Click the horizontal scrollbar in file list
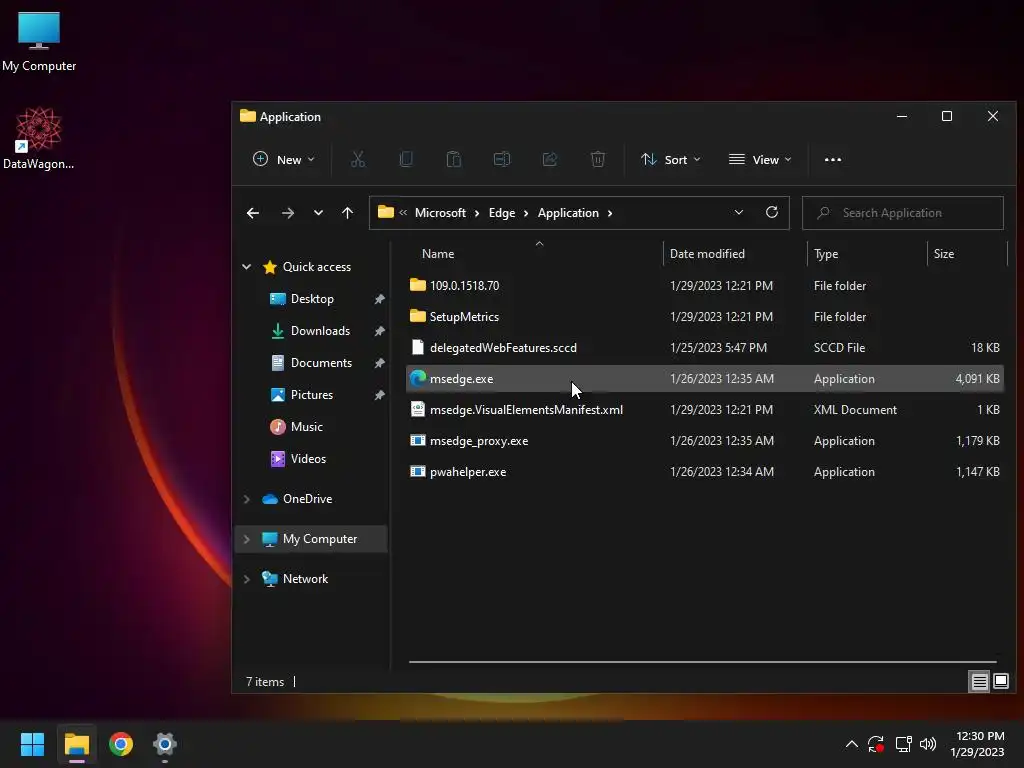1024x768 pixels. tap(702, 662)
